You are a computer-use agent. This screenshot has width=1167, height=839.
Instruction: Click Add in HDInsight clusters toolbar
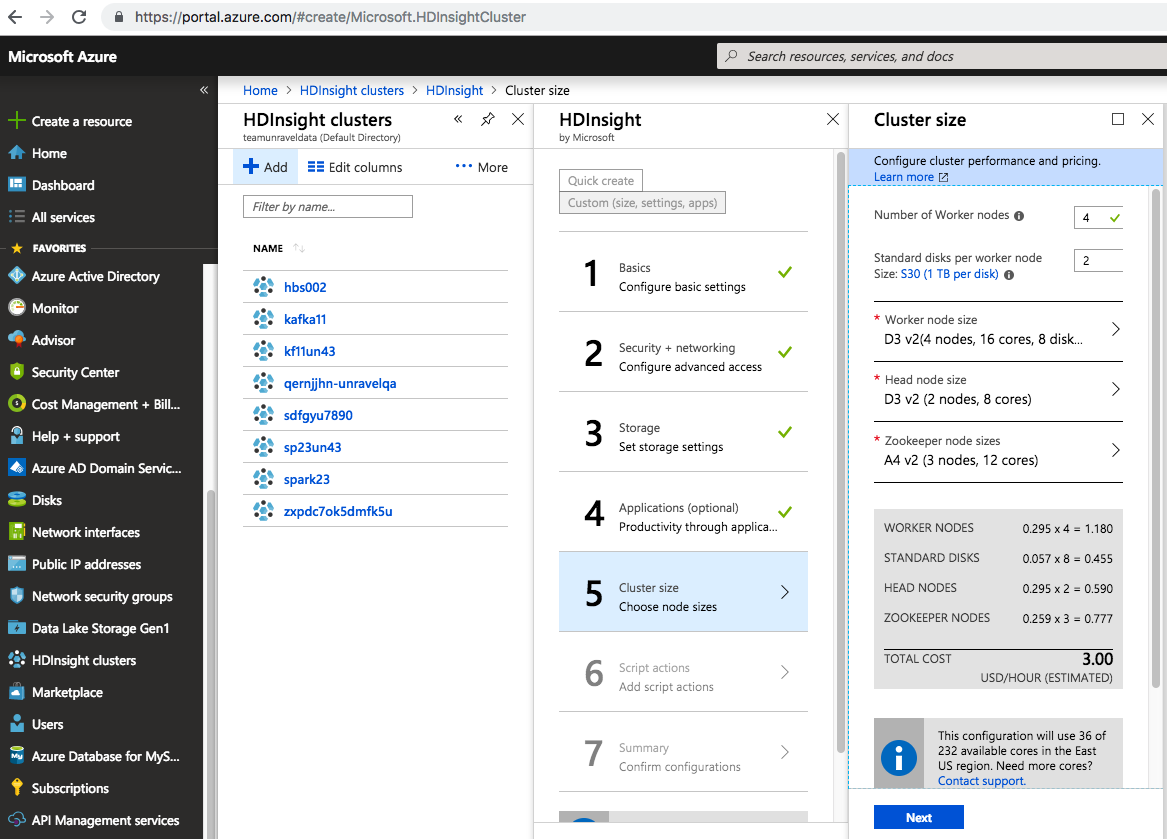point(266,168)
